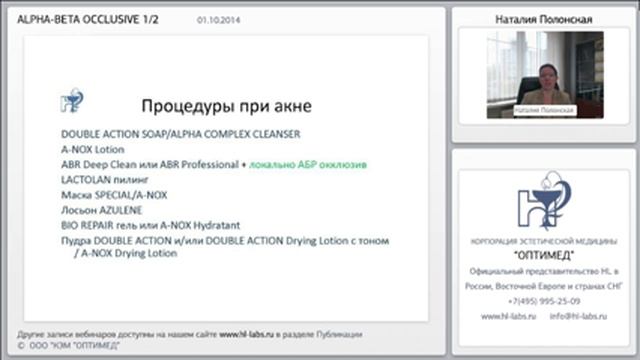
Task: Open www.hl-labs.ru in the contact panel
Action: pyautogui.click(x=508, y=316)
